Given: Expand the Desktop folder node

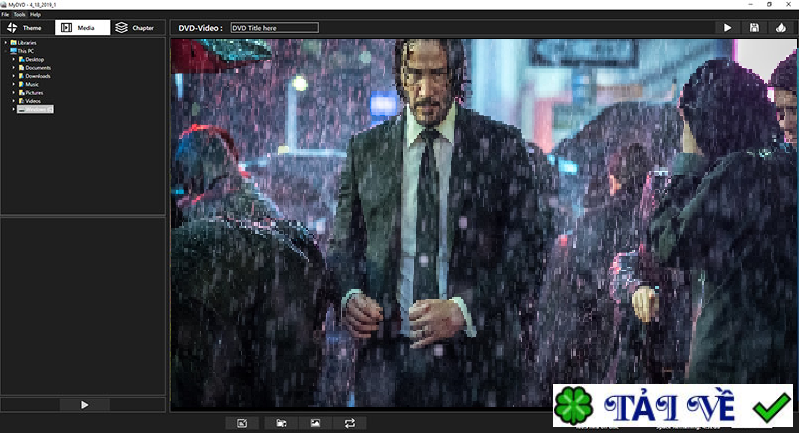Looking at the screenshot, I should click(x=14, y=60).
